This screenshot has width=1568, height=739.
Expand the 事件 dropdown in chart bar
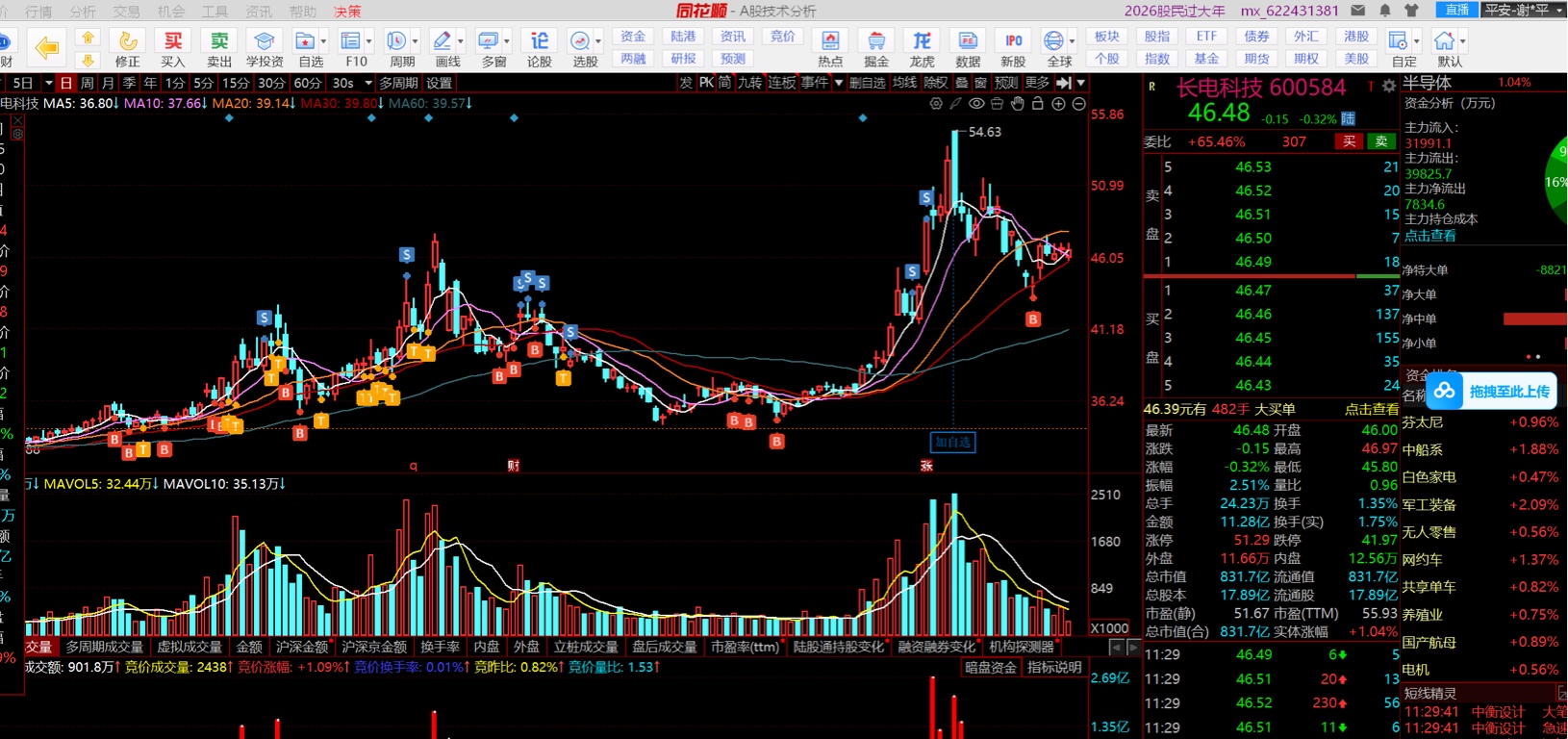(839, 83)
